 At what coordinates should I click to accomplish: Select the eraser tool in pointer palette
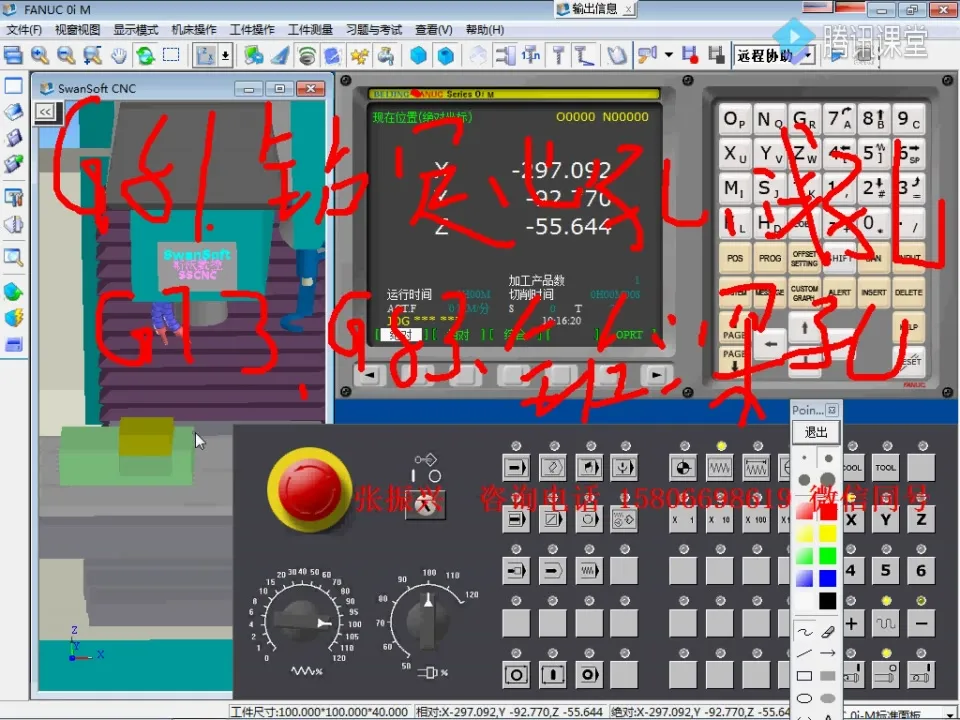click(x=827, y=632)
